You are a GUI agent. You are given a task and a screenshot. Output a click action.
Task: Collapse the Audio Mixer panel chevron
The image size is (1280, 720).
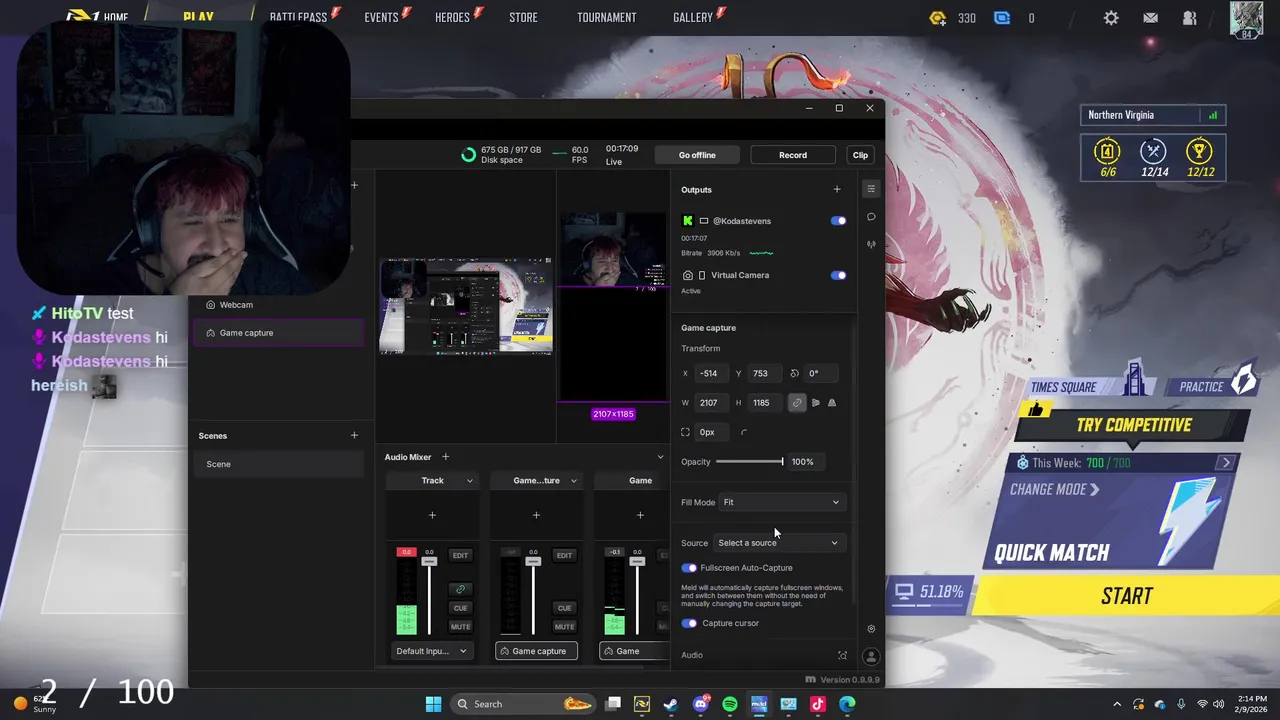pos(660,457)
